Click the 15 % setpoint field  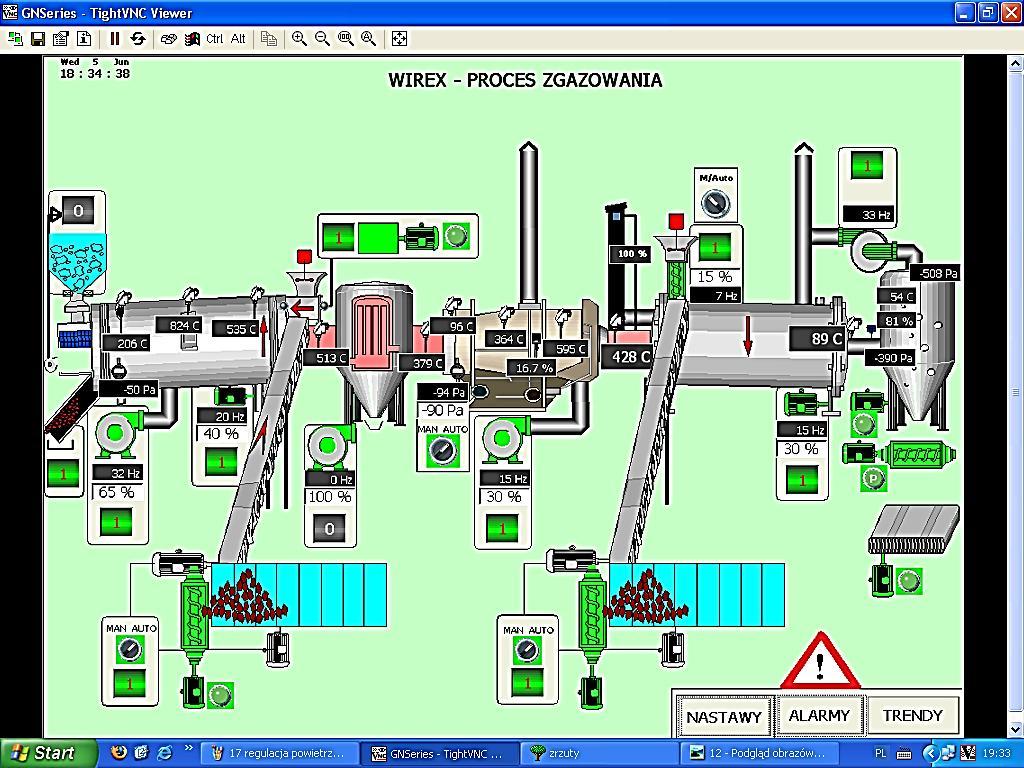tap(715, 277)
